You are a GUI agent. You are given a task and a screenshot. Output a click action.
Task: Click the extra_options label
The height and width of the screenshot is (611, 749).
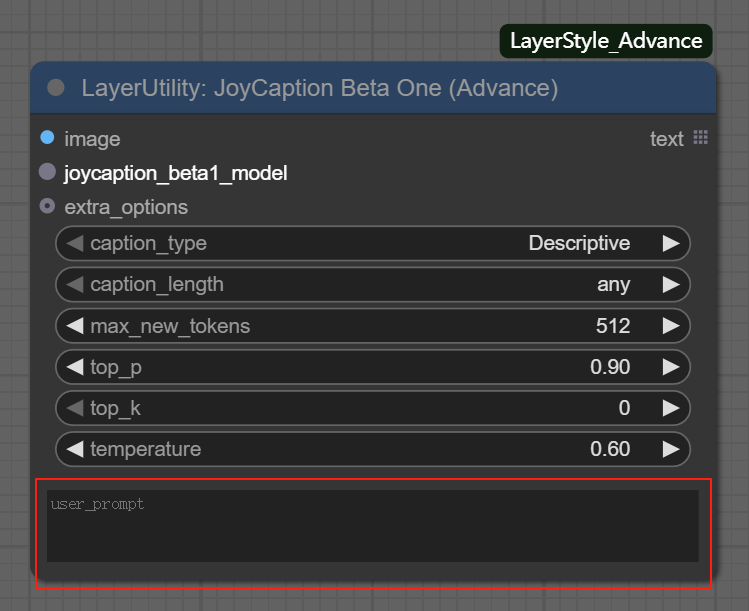[x=126, y=208]
